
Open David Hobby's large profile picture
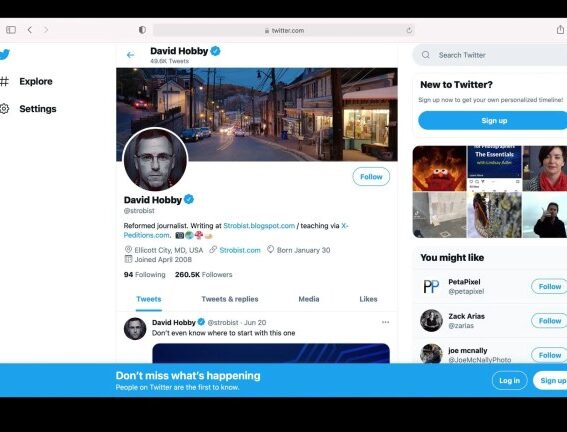click(155, 159)
